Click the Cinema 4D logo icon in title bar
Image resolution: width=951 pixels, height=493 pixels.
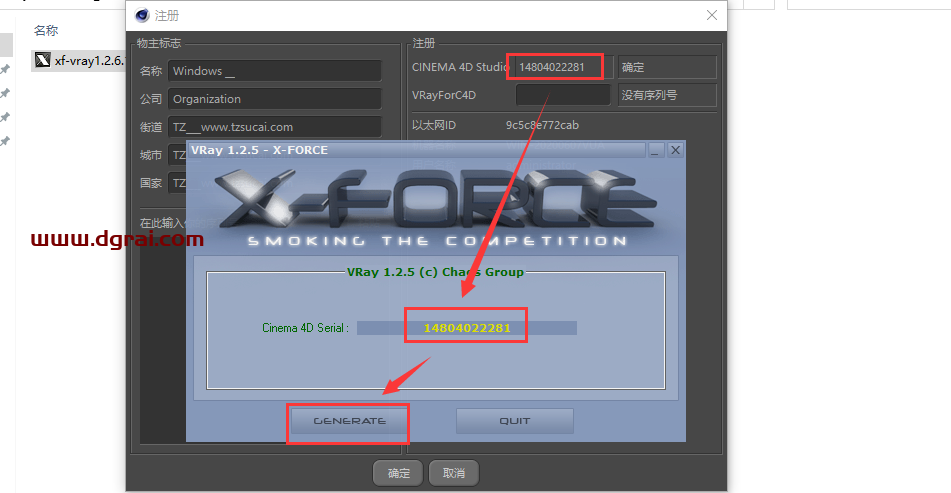142,15
